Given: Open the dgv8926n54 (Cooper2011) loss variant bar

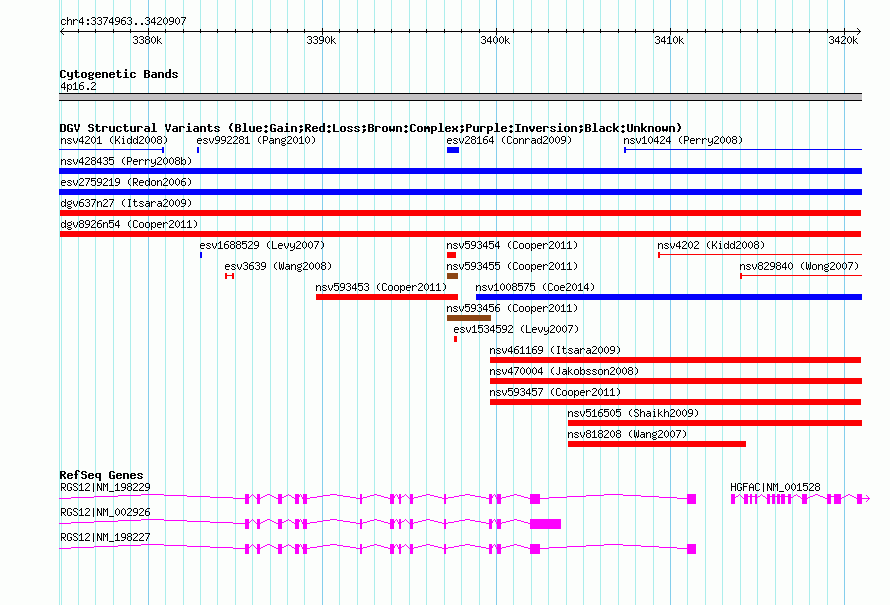Looking at the screenshot, I should click(460, 234).
